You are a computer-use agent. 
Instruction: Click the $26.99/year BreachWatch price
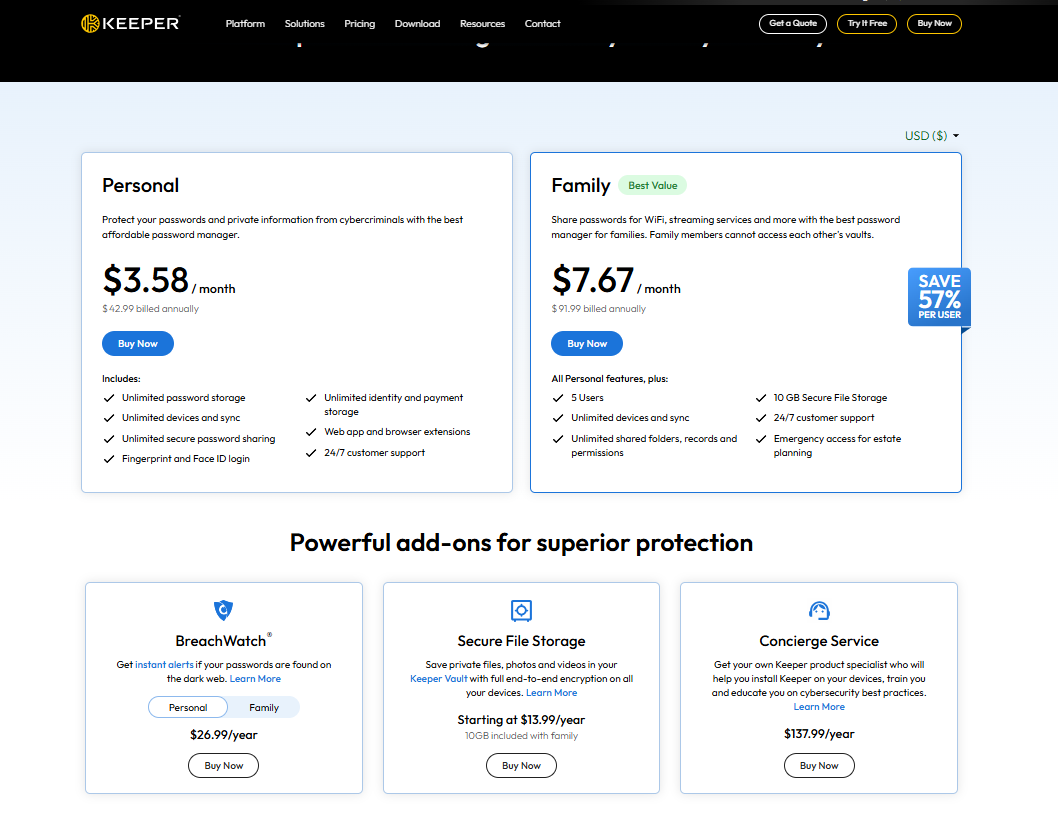pyautogui.click(x=223, y=735)
